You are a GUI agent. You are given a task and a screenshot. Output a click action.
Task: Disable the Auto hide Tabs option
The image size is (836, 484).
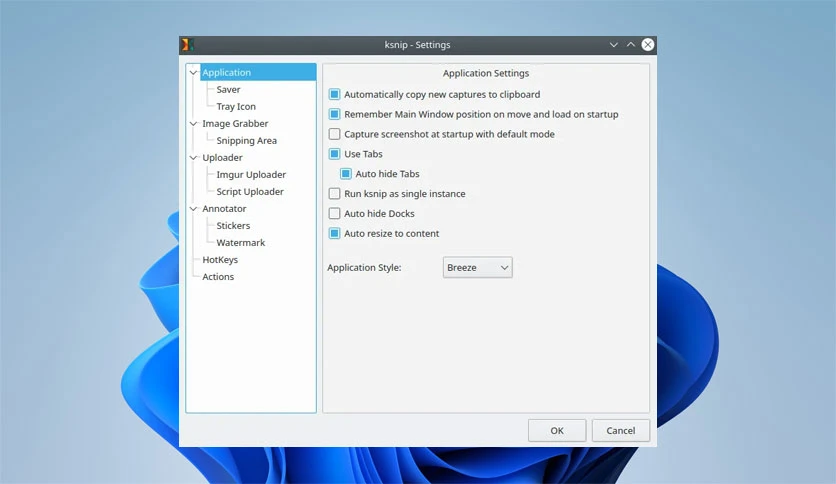tap(345, 174)
